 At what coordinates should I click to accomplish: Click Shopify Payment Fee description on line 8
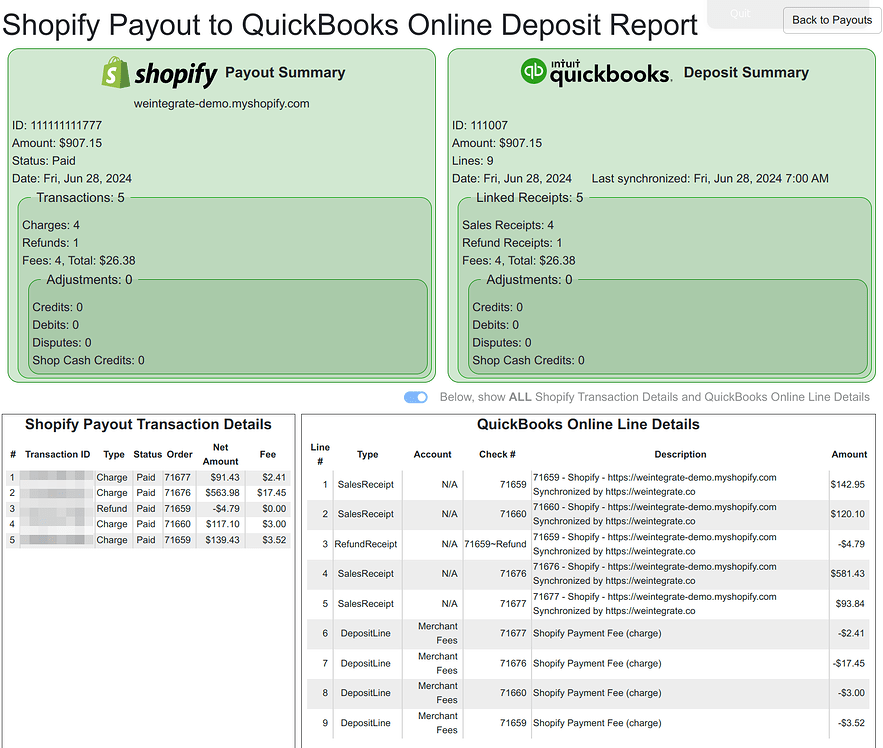coord(597,693)
